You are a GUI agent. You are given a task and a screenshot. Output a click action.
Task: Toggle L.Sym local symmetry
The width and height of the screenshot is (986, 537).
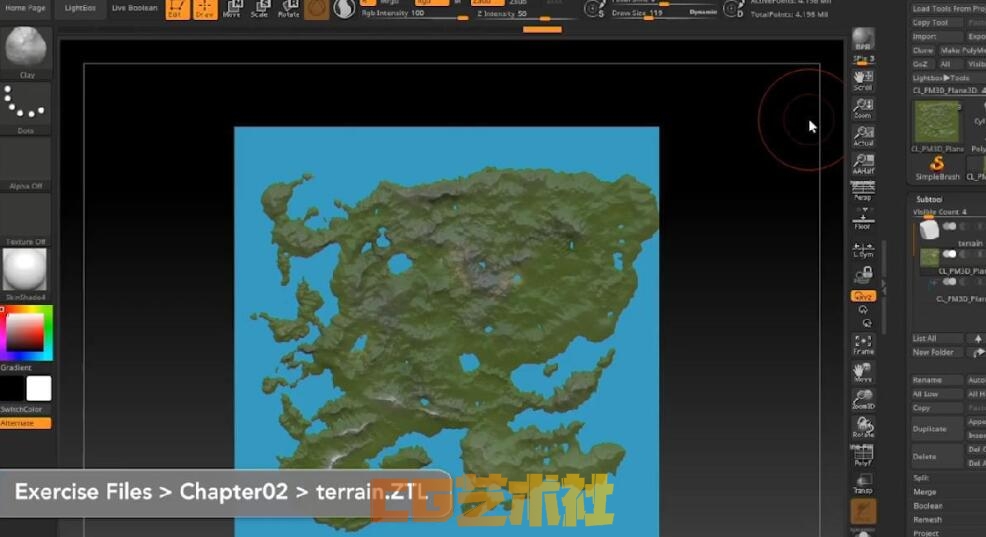click(863, 250)
